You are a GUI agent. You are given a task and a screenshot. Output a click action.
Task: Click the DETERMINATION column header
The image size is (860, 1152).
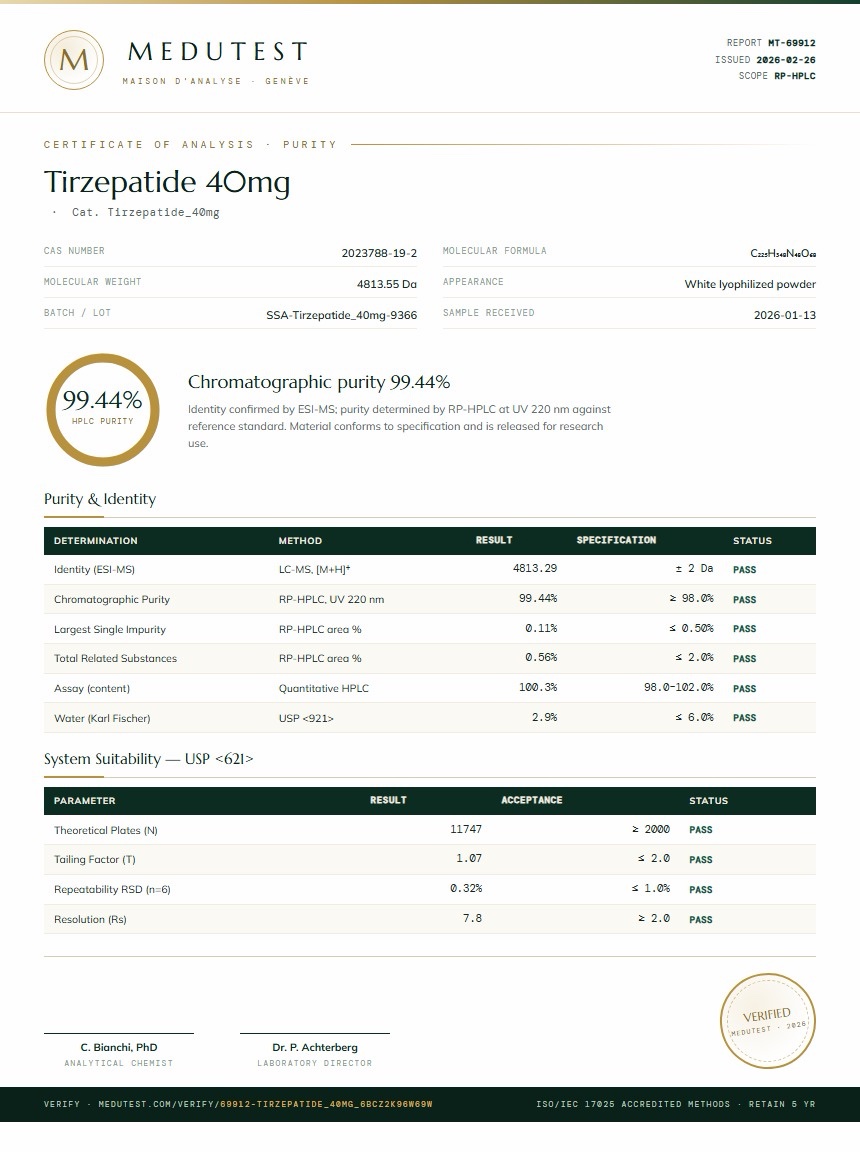95,541
